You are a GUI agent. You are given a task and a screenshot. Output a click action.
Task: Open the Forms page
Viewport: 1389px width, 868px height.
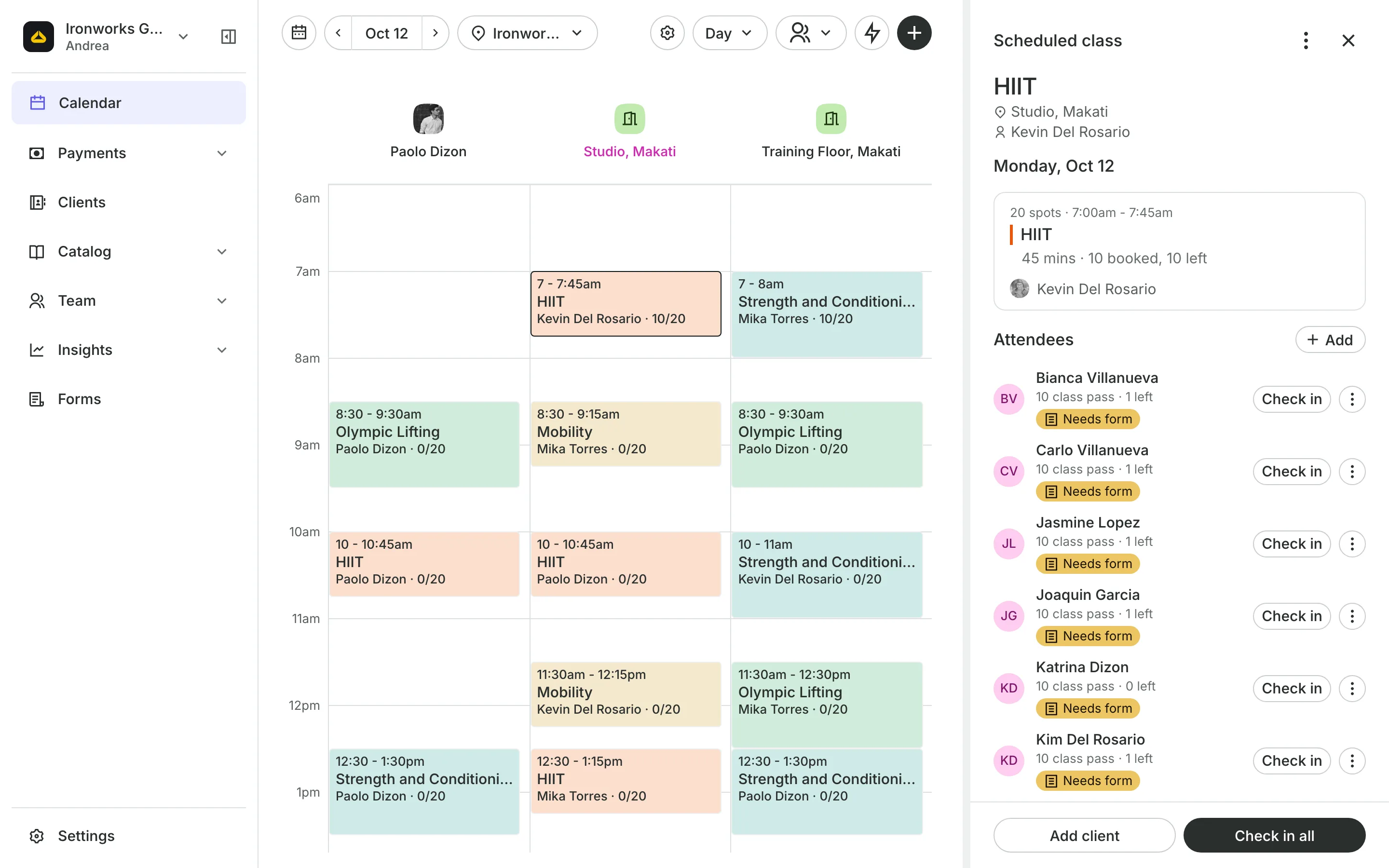pyautogui.click(x=129, y=399)
